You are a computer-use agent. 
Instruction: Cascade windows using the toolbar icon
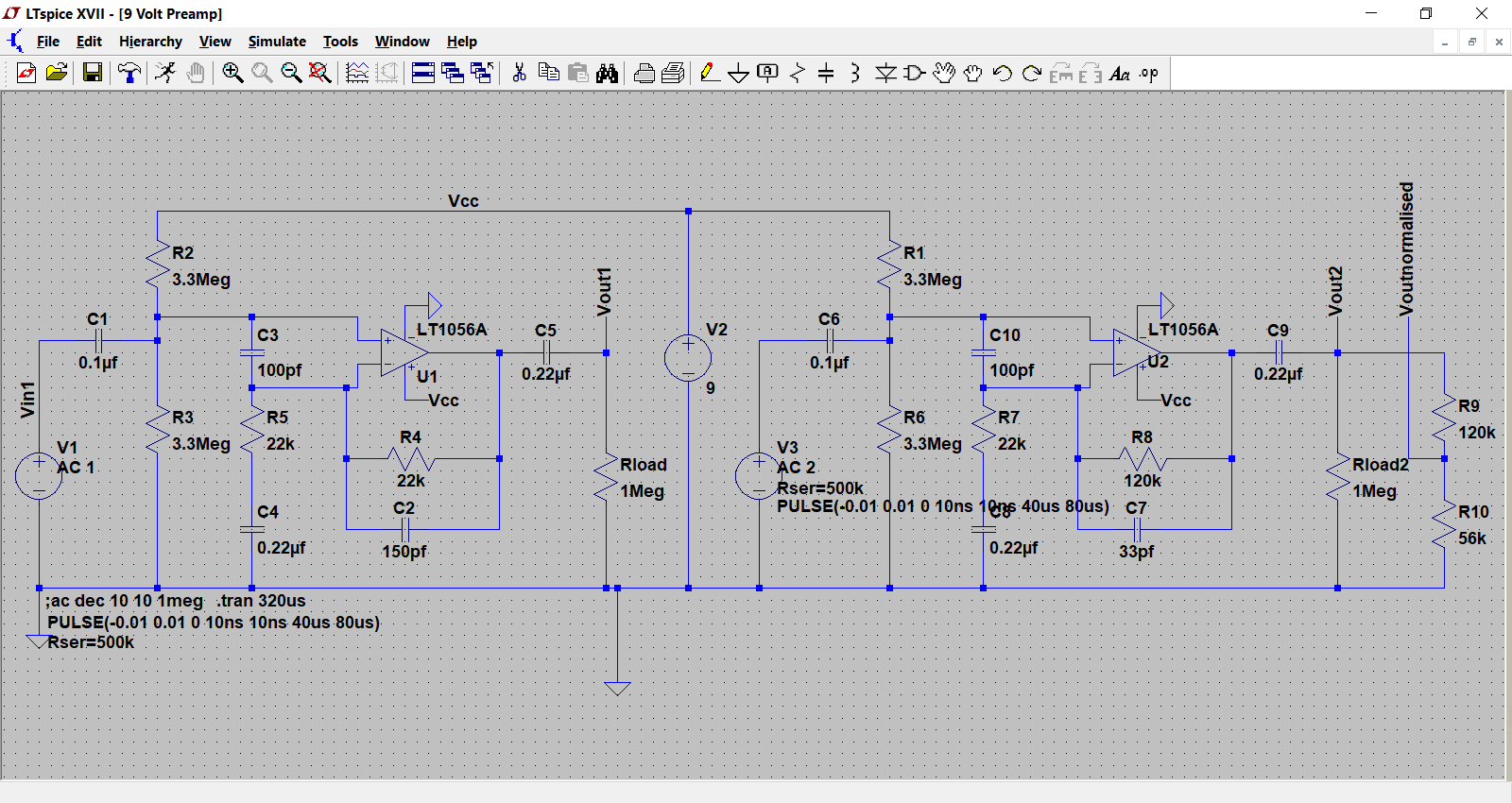click(x=453, y=73)
